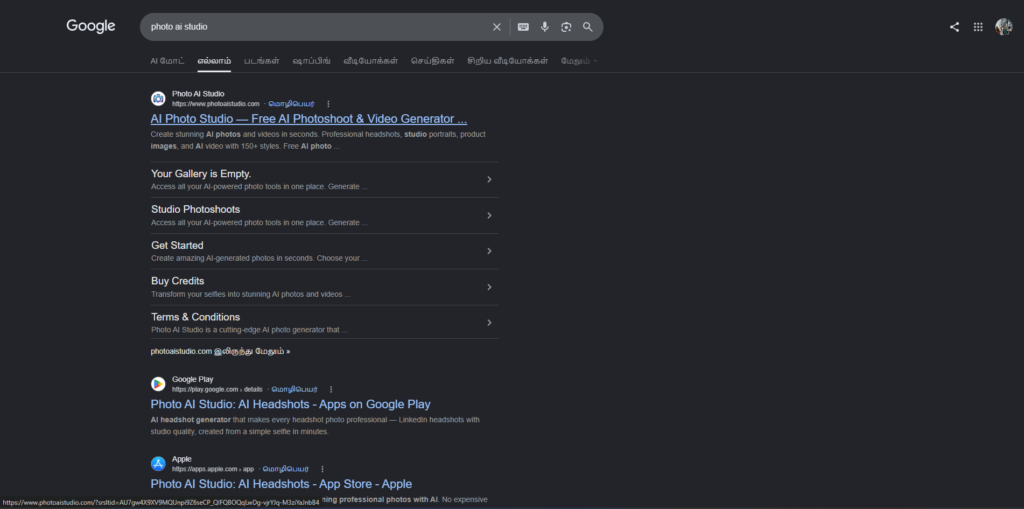Clear the search box with the X icon
This screenshot has width=1024, height=509.
tap(496, 27)
